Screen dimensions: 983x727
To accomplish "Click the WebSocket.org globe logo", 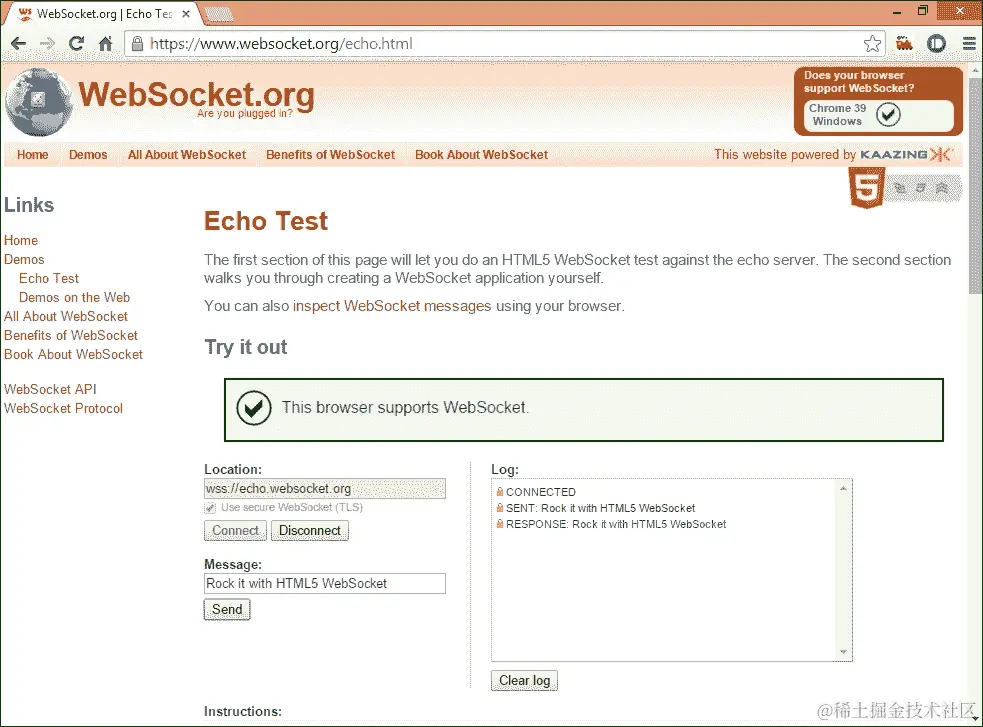I will (x=39, y=102).
